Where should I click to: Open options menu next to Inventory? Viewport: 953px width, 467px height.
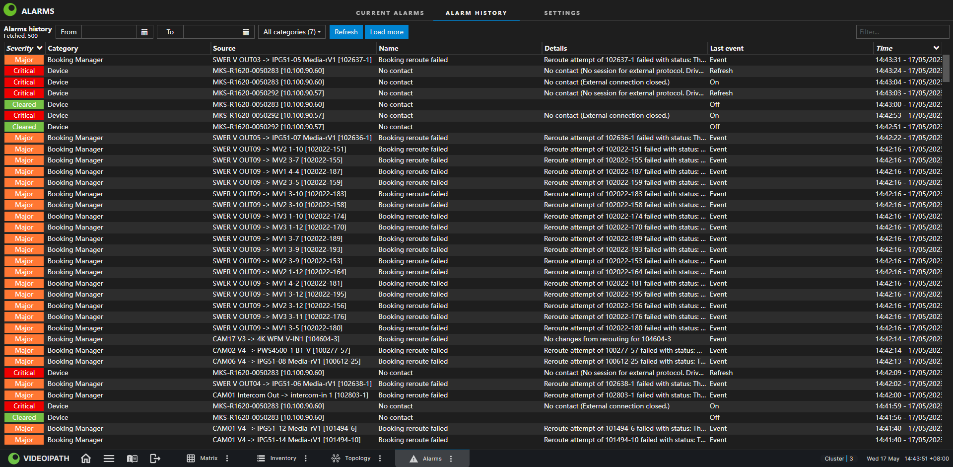click(306, 458)
